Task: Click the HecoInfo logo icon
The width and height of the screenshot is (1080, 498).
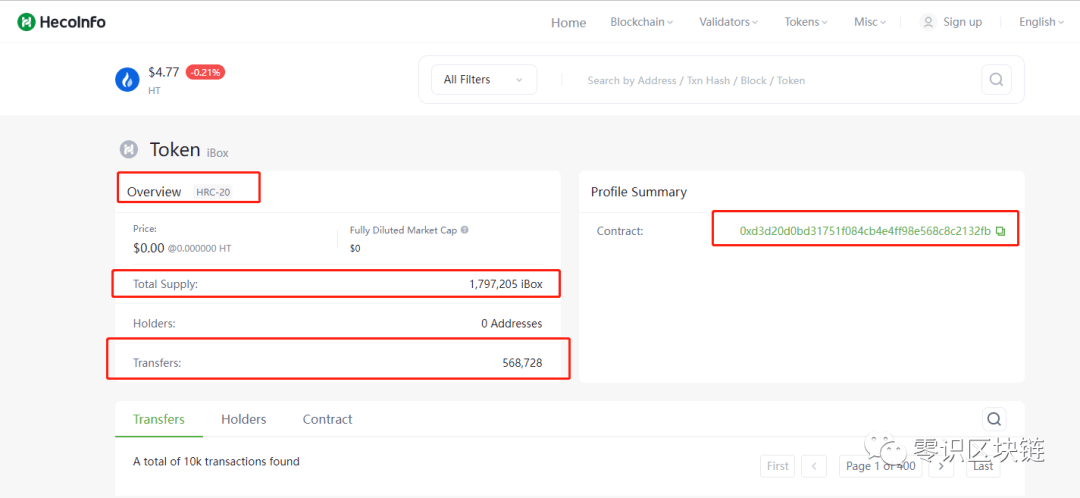Action: (x=26, y=22)
